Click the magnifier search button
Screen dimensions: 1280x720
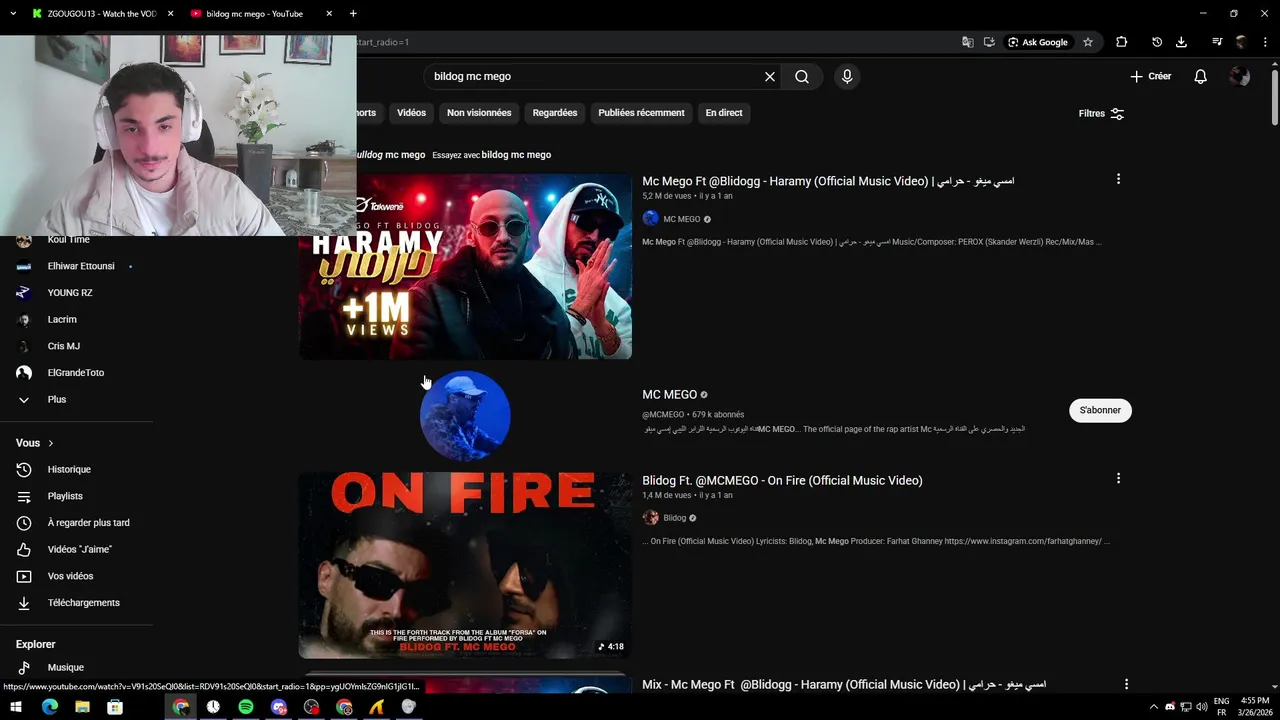(802, 77)
